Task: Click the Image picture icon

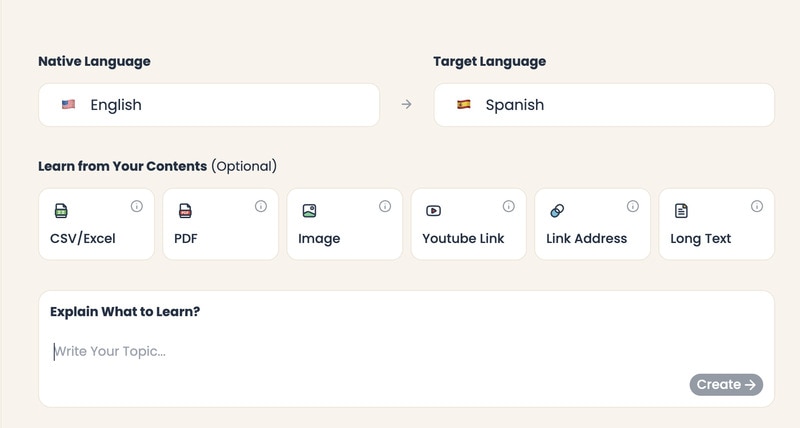Action: click(x=309, y=211)
